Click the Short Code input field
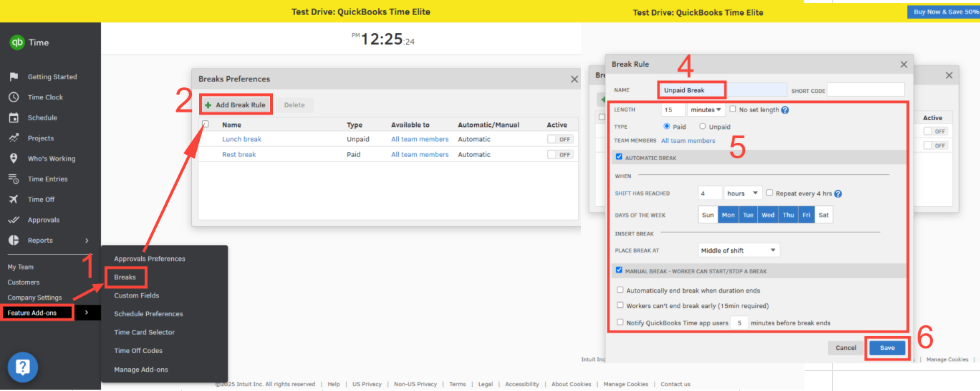This screenshot has width=980, height=391. pyautogui.click(x=866, y=90)
